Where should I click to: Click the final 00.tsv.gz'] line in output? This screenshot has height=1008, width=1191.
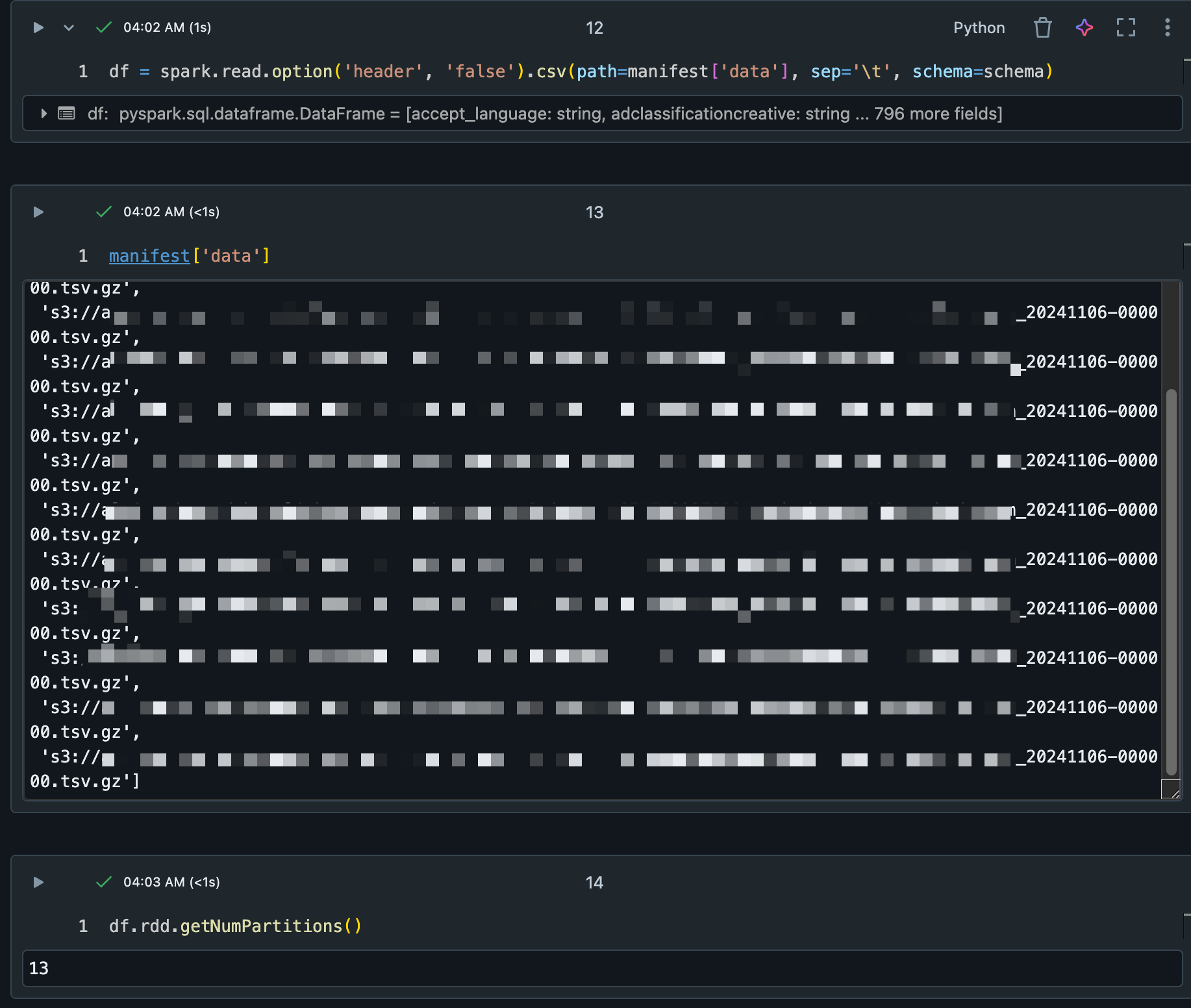tap(85, 781)
